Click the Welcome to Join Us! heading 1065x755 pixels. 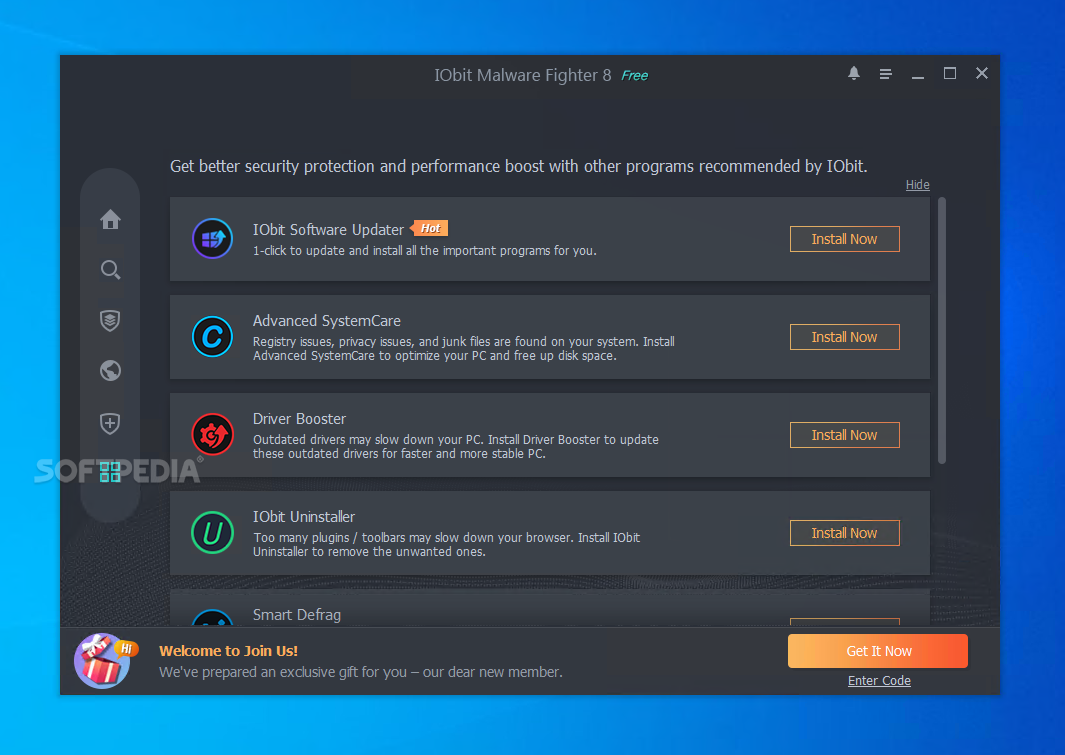pyautogui.click(x=228, y=651)
